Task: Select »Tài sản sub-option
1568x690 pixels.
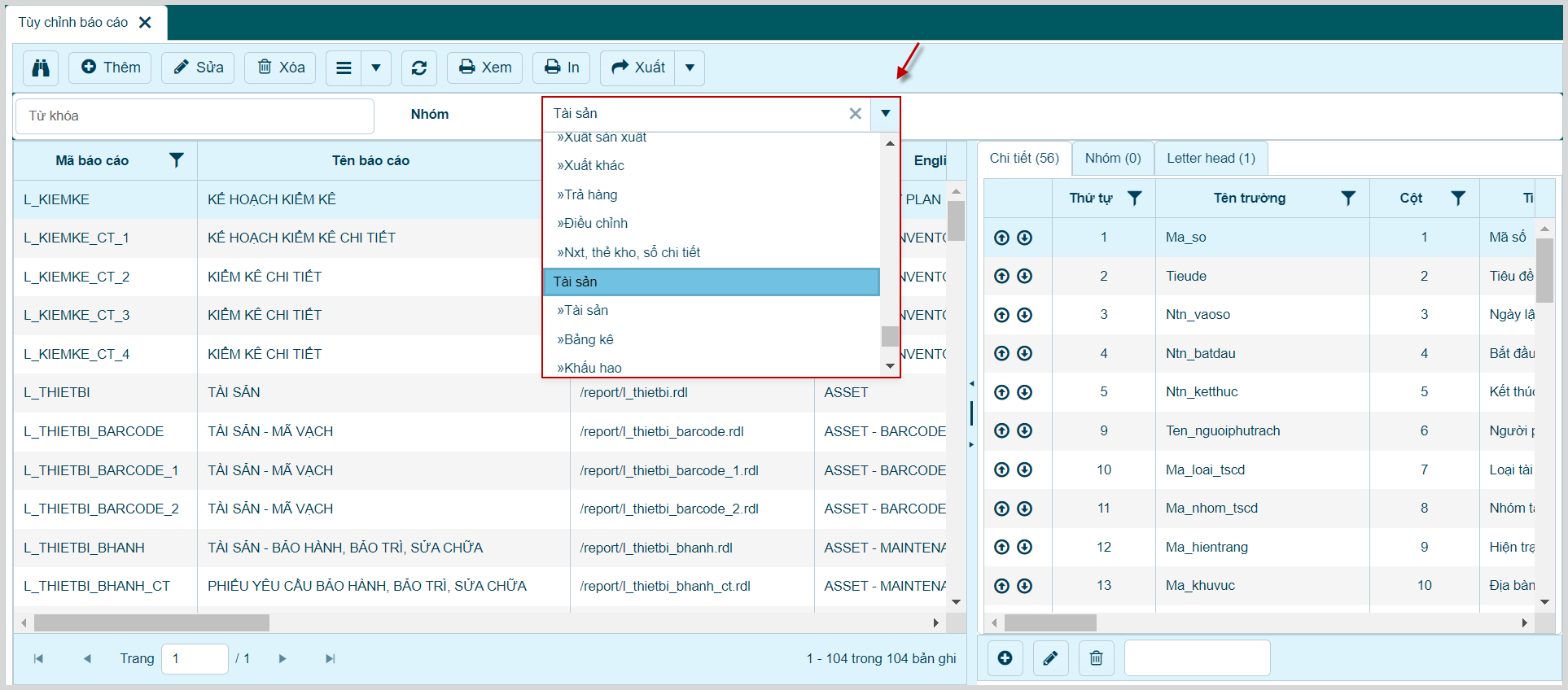Action: click(711, 310)
